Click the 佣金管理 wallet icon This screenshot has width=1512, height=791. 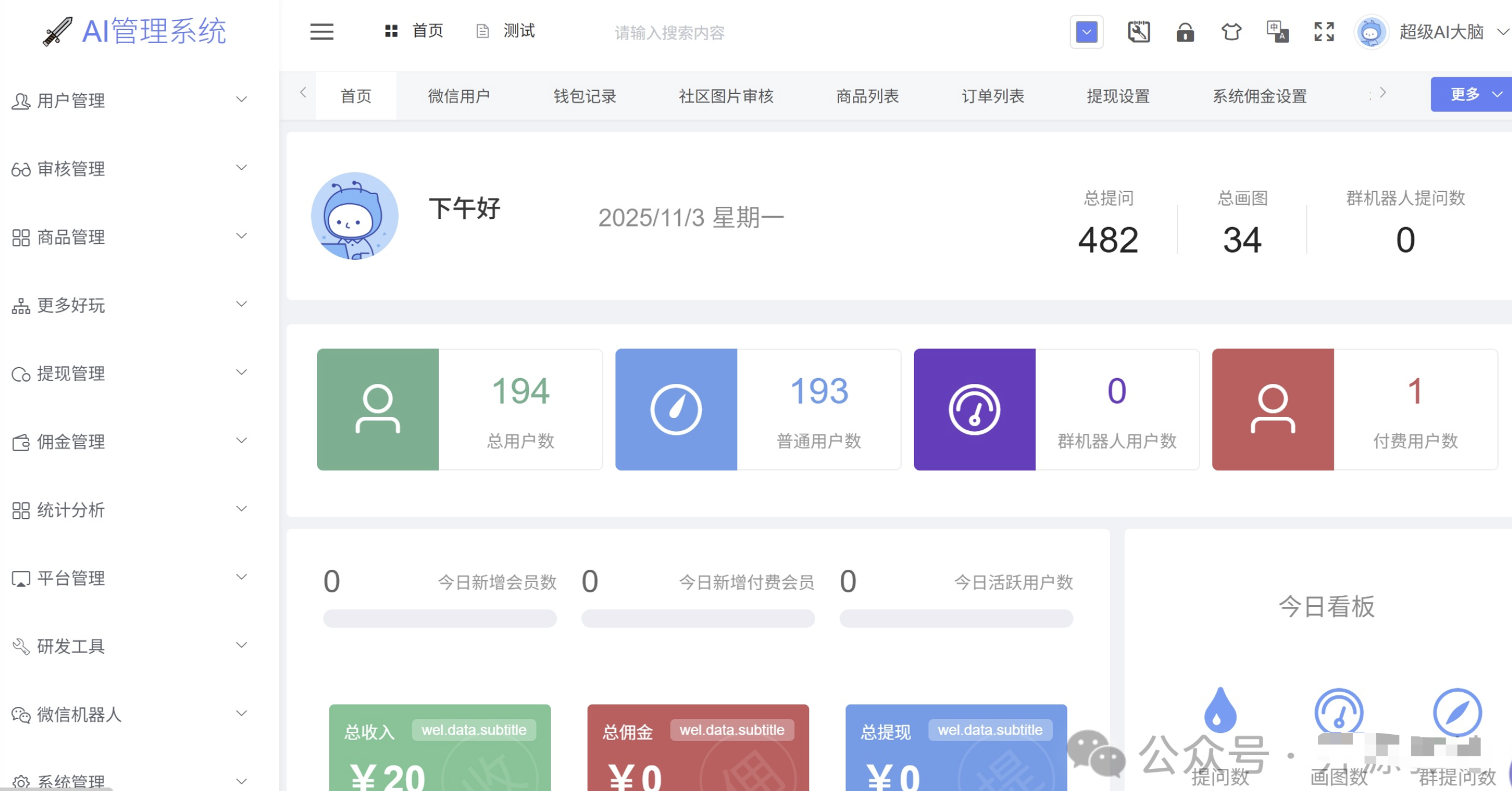coord(21,442)
